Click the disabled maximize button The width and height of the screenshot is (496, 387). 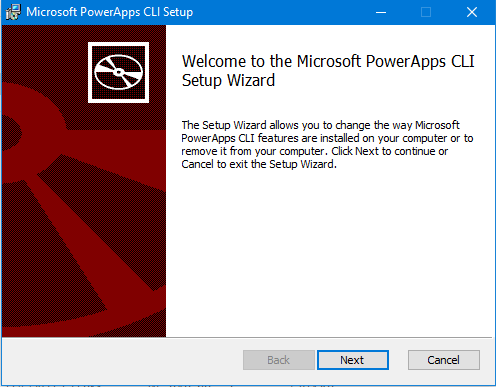pos(426,12)
